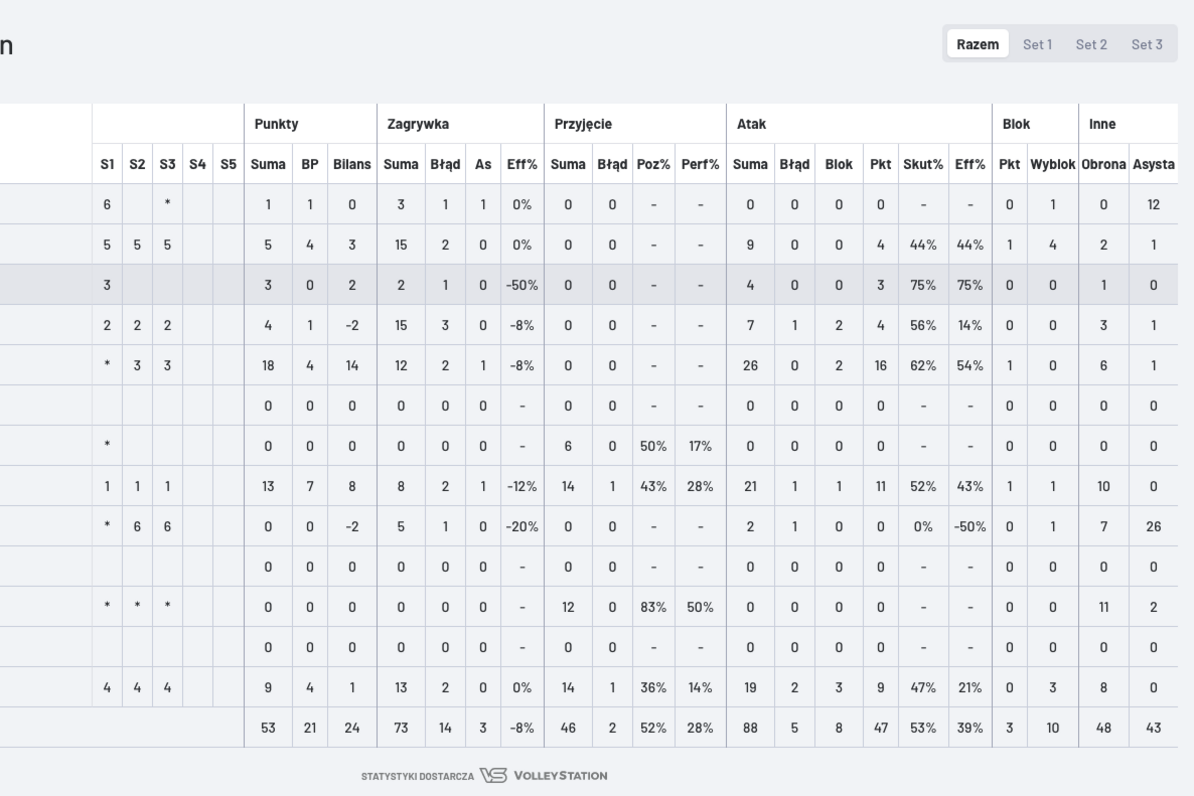
Task: Switch to the Razem tab
Action: (978, 44)
